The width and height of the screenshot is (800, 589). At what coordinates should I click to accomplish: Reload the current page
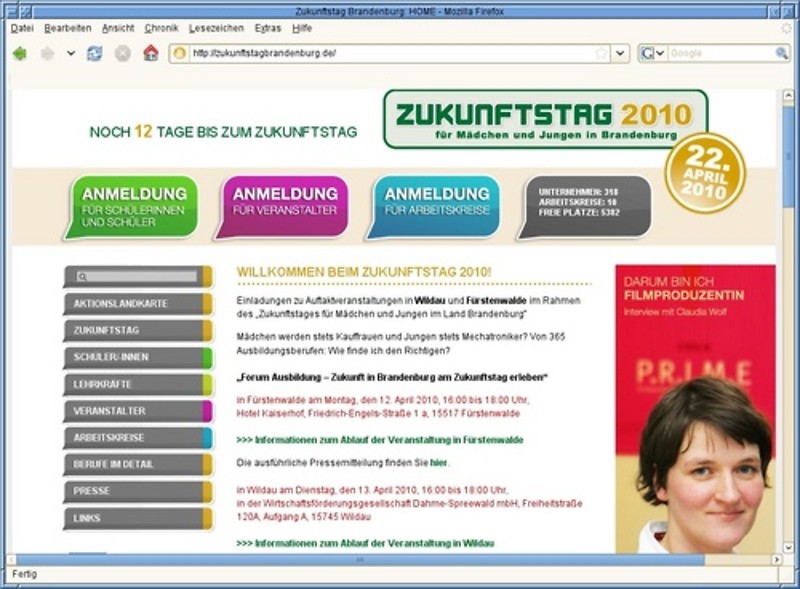tap(94, 54)
